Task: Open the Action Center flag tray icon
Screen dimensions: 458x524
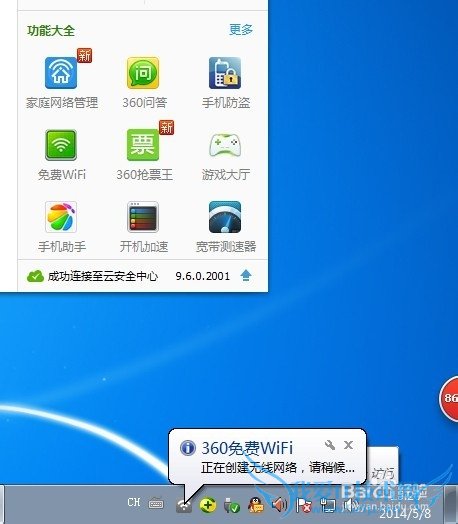Action: click(304, 505)
